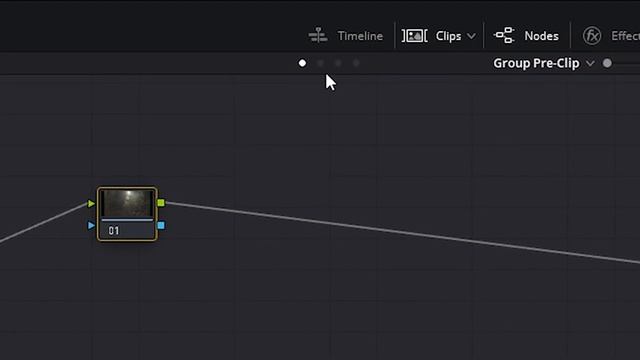Select the third page dot
The height and width of the screenshot is (360, 640).
pos(338,63)
